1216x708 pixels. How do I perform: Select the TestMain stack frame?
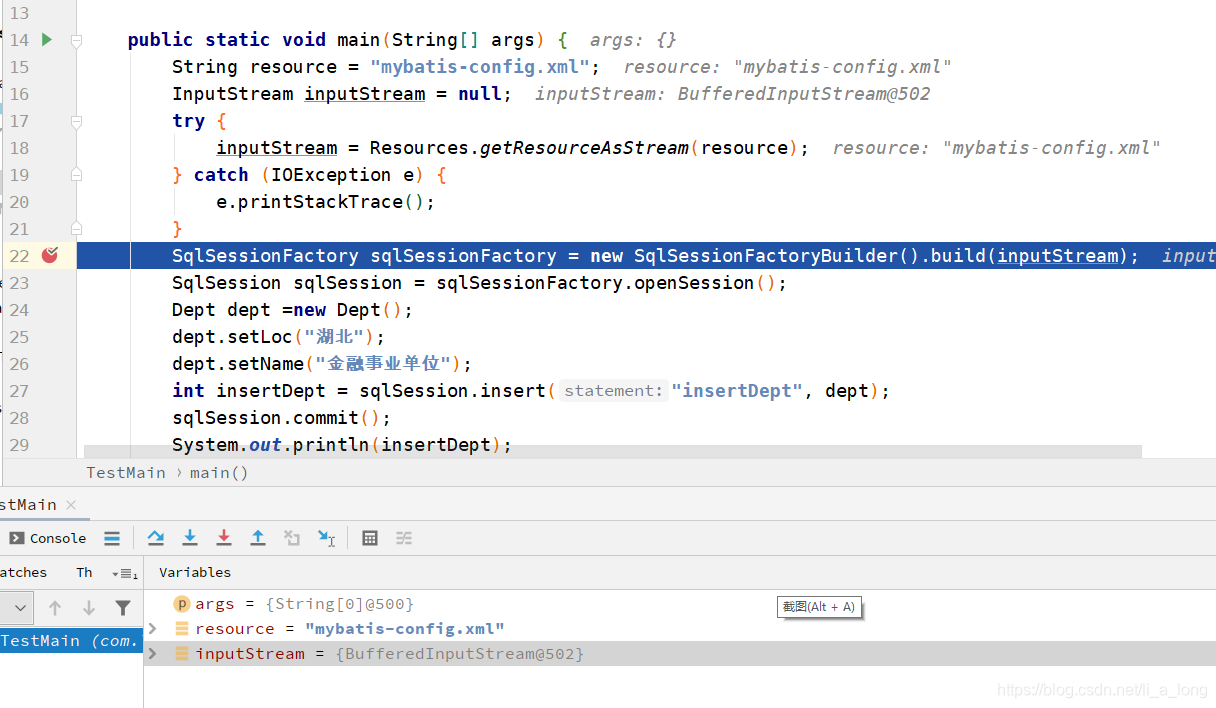point(70,640)
